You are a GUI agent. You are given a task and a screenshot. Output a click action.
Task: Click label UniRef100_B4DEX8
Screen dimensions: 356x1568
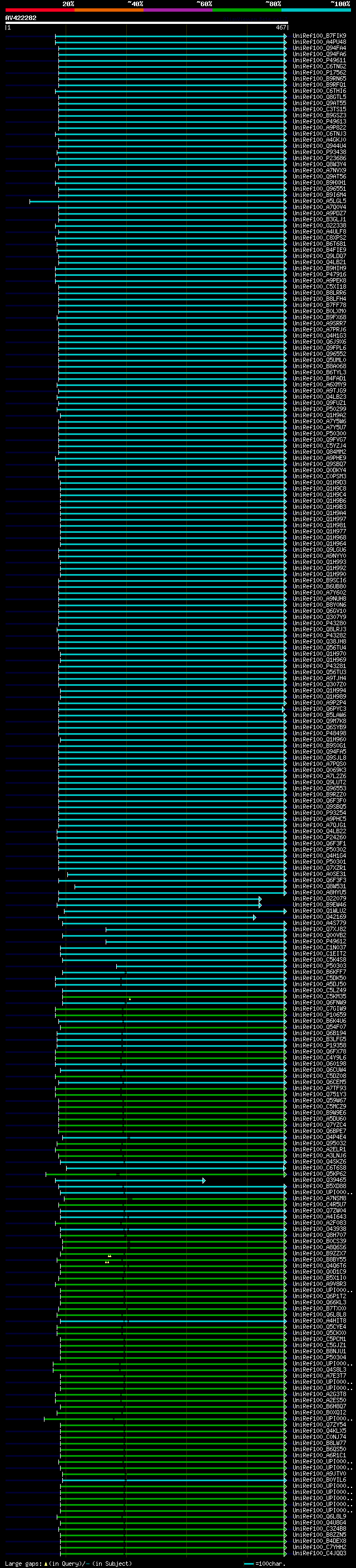click(319, 1541)
